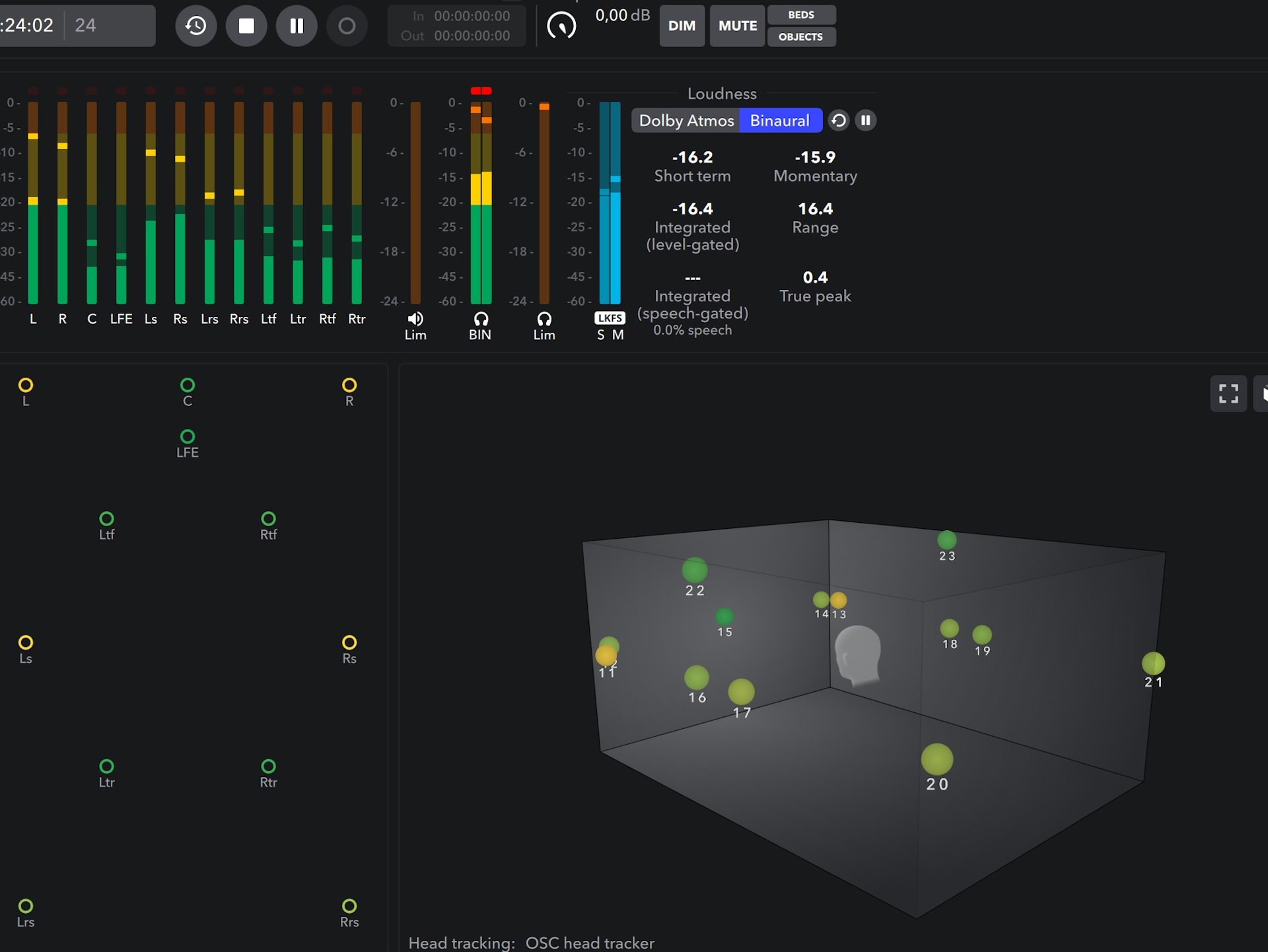Select the S scale under the LKFS meter
This screenshot has width=1268, height=952.
[x=600, y=335]
